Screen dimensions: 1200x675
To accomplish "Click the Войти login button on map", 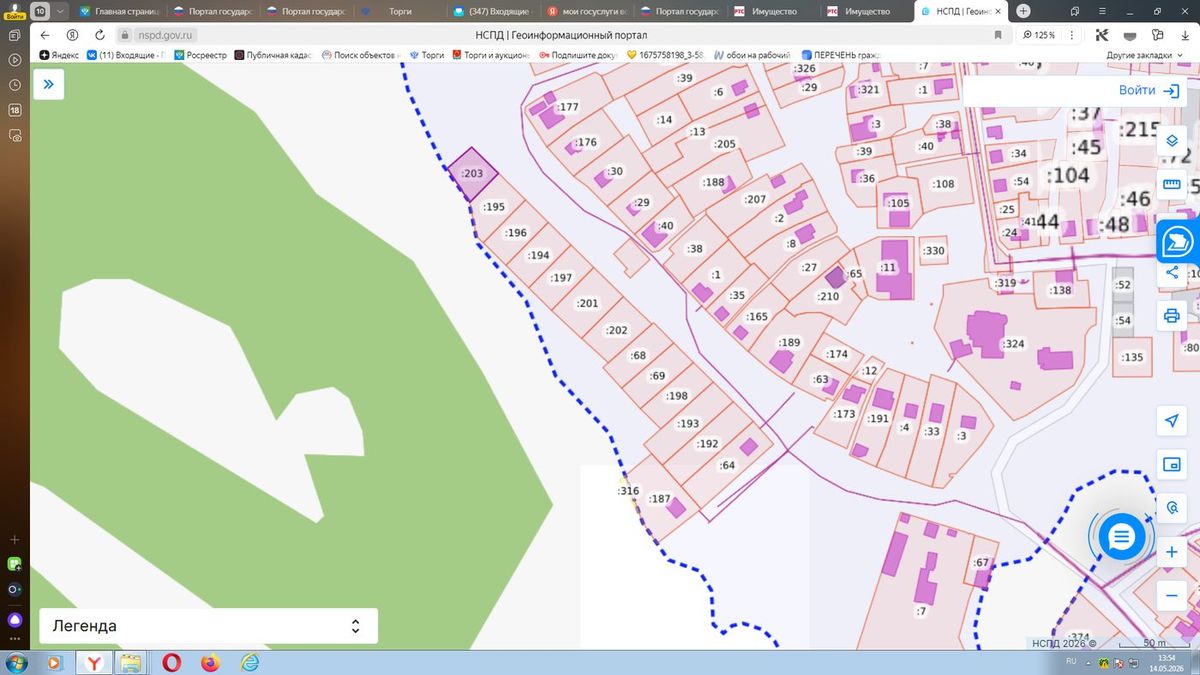I will 1150,90.
